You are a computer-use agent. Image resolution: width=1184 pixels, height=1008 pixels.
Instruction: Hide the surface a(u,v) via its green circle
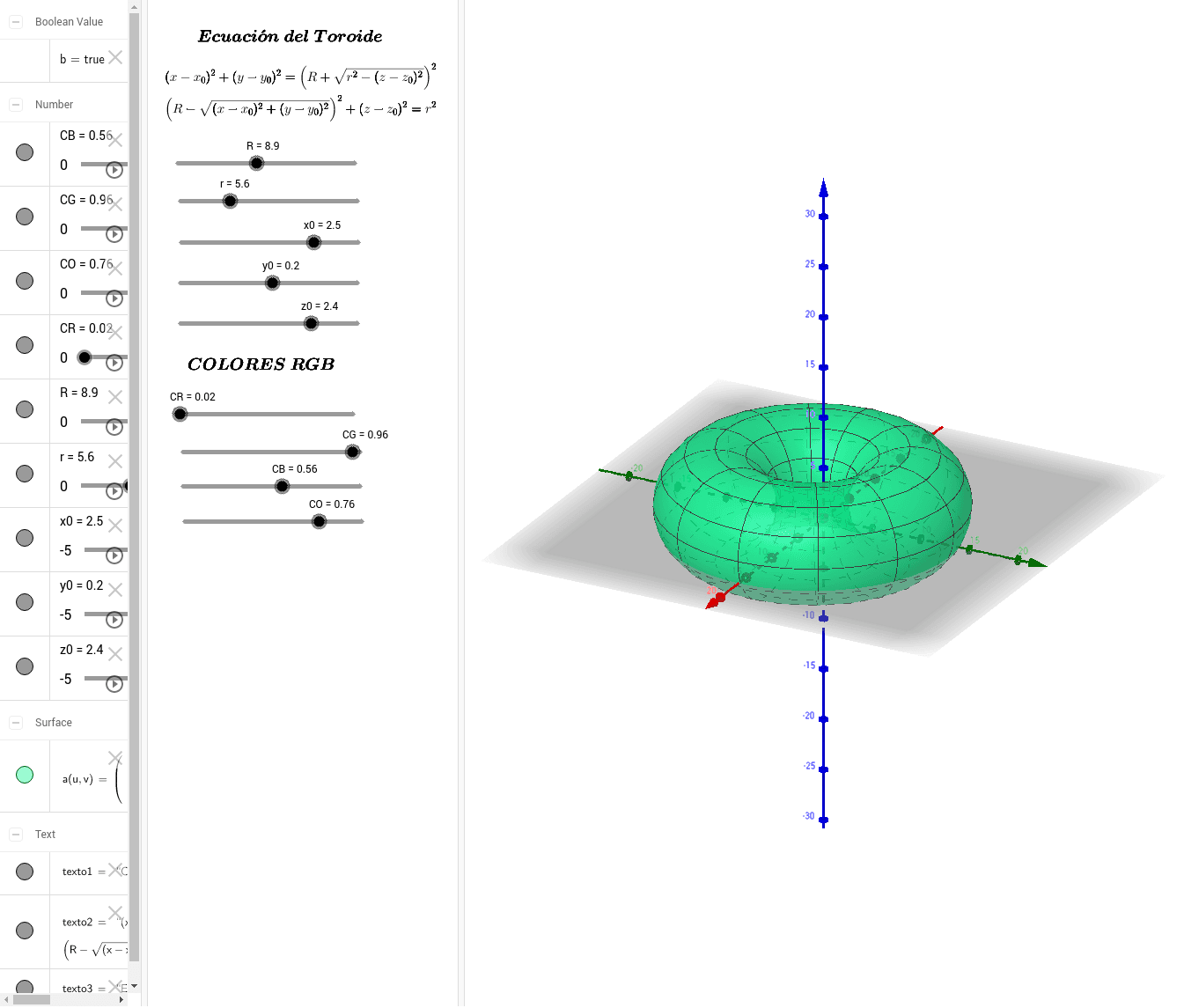pyautogui.click(x=24, y=775)
